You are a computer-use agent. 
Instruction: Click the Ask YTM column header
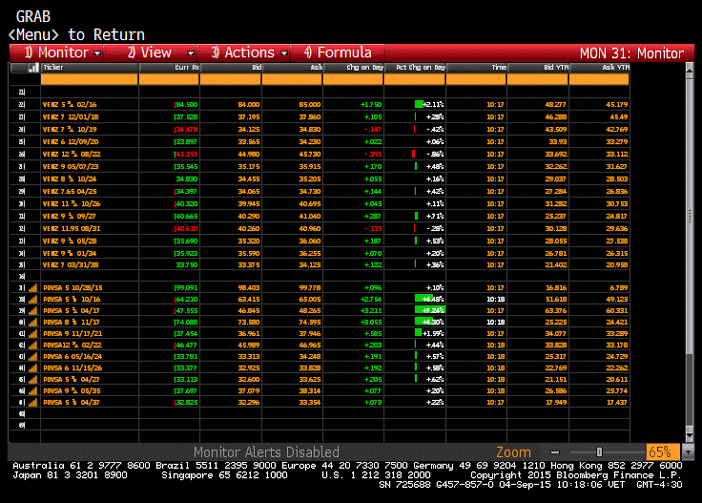coord(599,68)
